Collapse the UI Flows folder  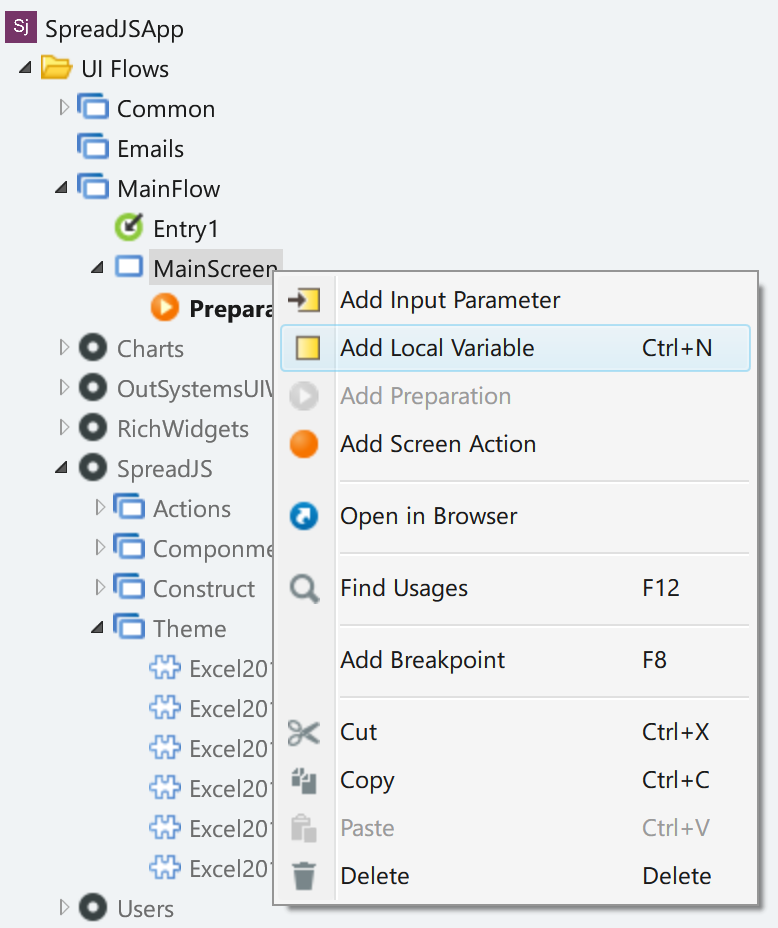coord(25,69)
